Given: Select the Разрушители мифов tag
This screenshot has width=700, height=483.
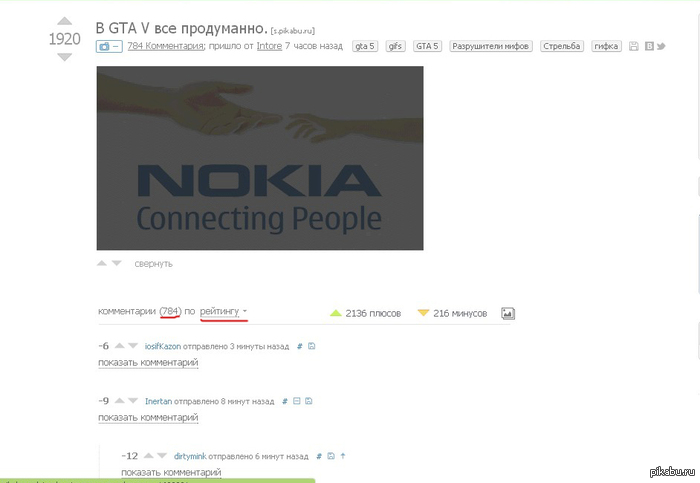Looking at the screenshot, I should click(491, 46).
